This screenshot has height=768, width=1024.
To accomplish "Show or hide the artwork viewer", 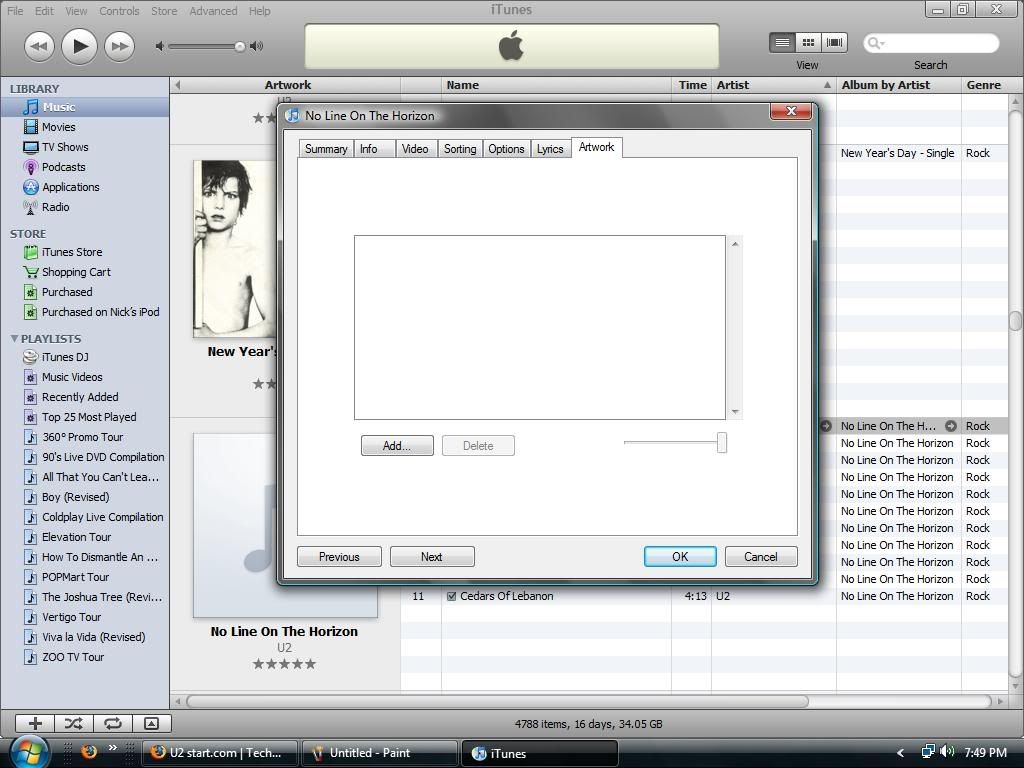I will tap(152, 723).
